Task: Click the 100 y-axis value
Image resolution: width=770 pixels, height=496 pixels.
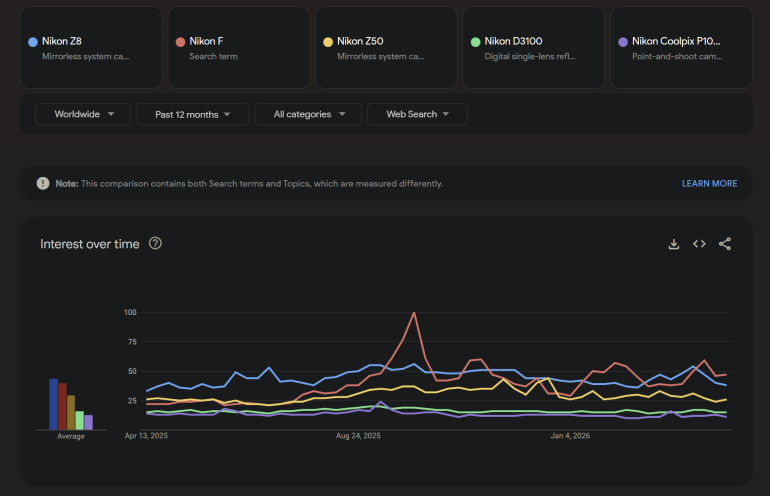Action: 130,312
